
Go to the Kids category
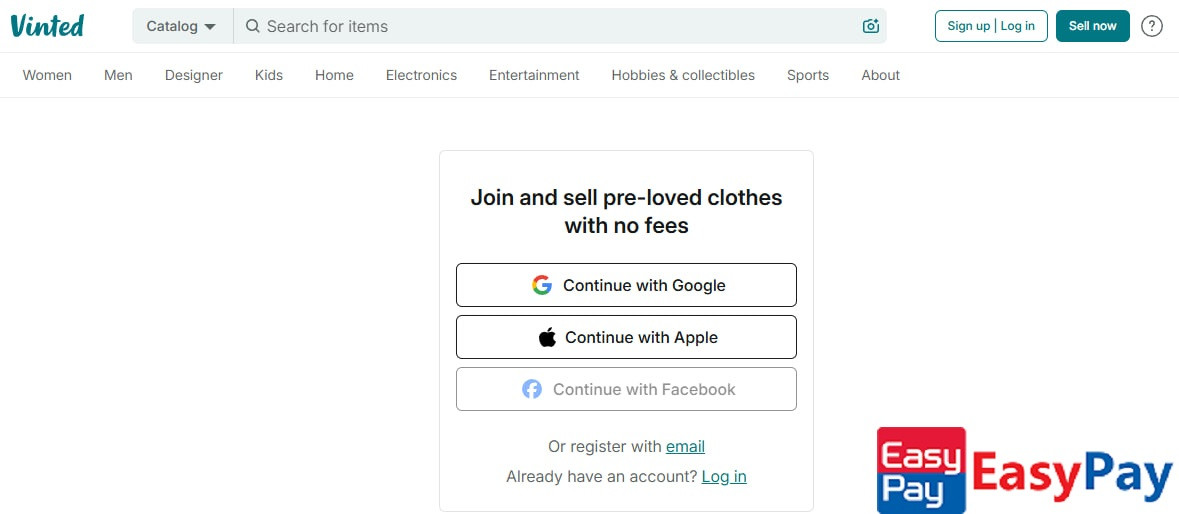click(269, 75)
